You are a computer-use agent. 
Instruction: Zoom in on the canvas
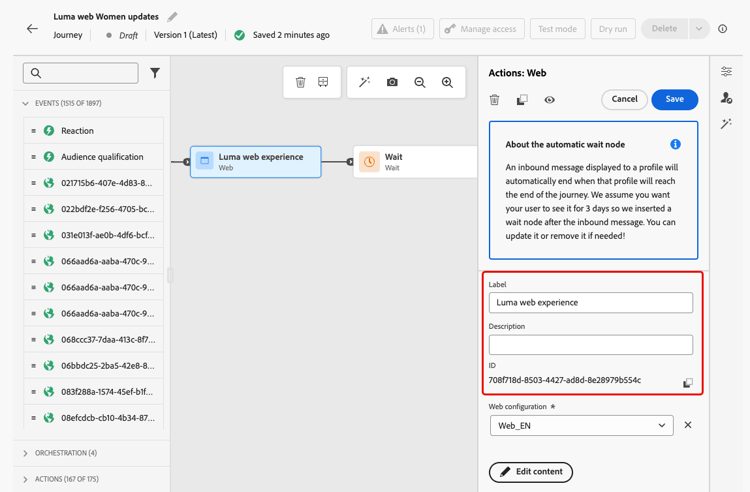click(447, 82)
